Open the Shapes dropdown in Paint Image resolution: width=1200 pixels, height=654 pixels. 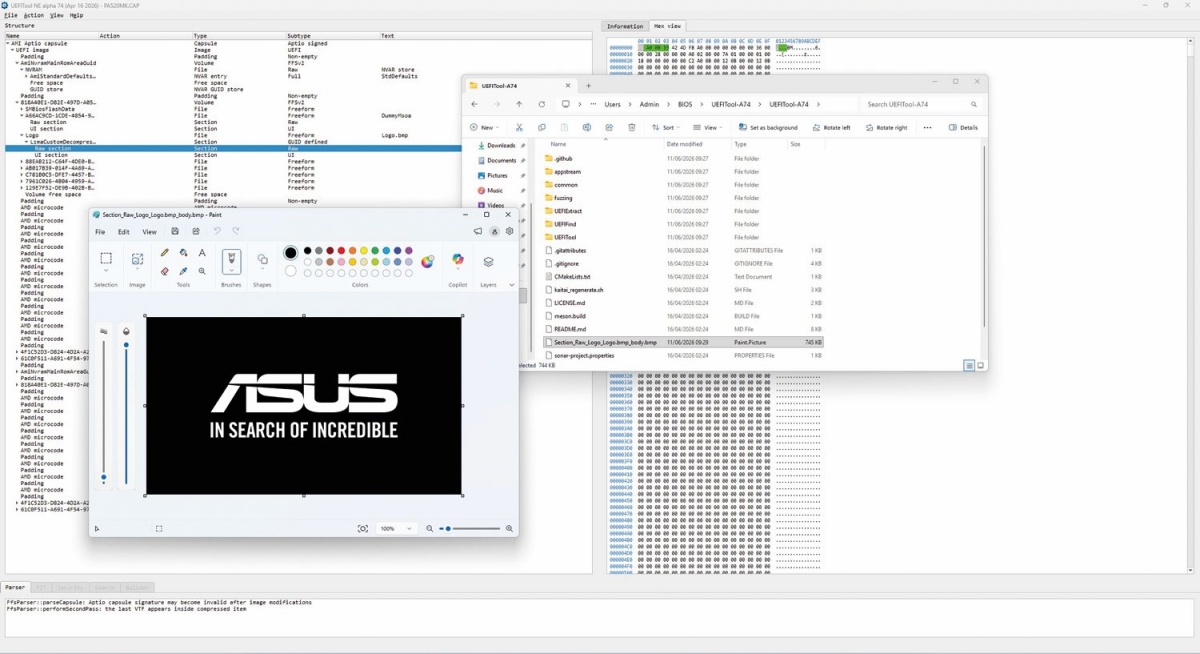tap(262, 270)
